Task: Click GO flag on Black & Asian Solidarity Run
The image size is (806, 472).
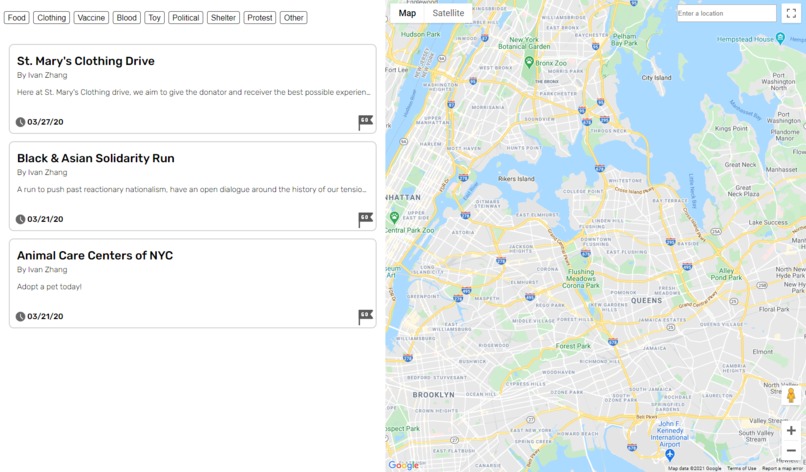Action: 365,220
